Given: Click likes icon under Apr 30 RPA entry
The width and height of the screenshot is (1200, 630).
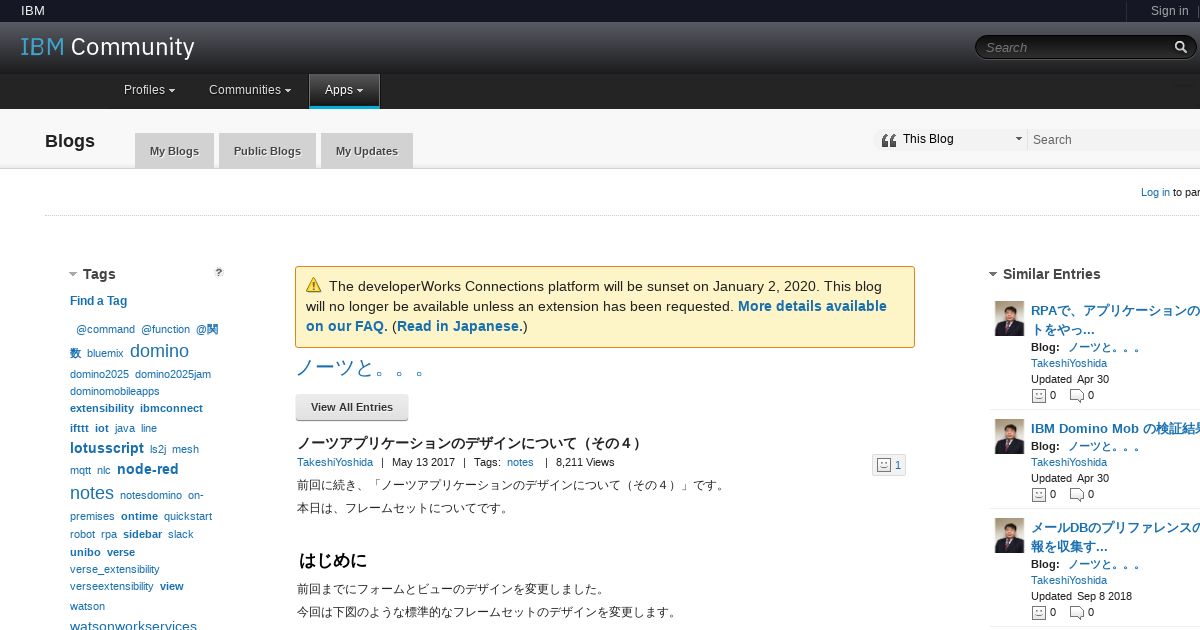Looking at the screenshot, I should tap(1039, 396).
